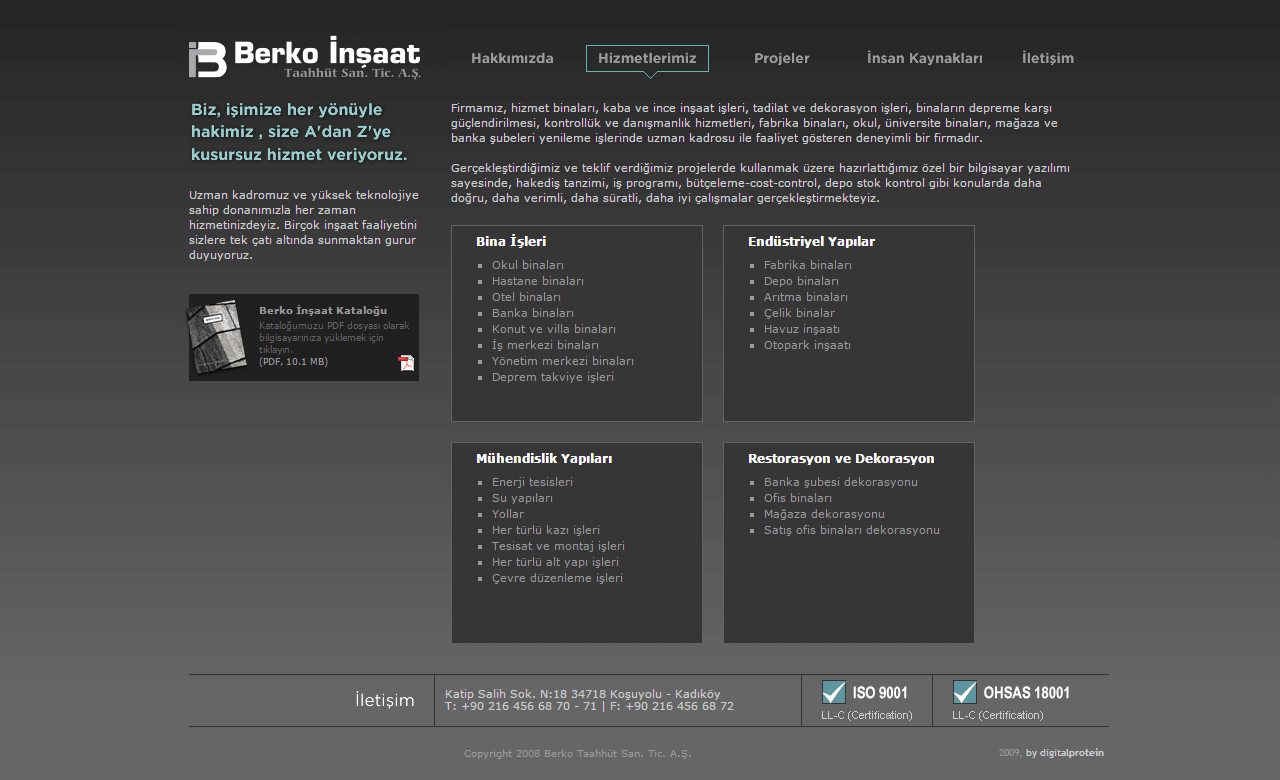Image resolution: width=1280 pixels, height=780 pixels.
Task: Select Su yapıları list item
Action: [522, 498]
